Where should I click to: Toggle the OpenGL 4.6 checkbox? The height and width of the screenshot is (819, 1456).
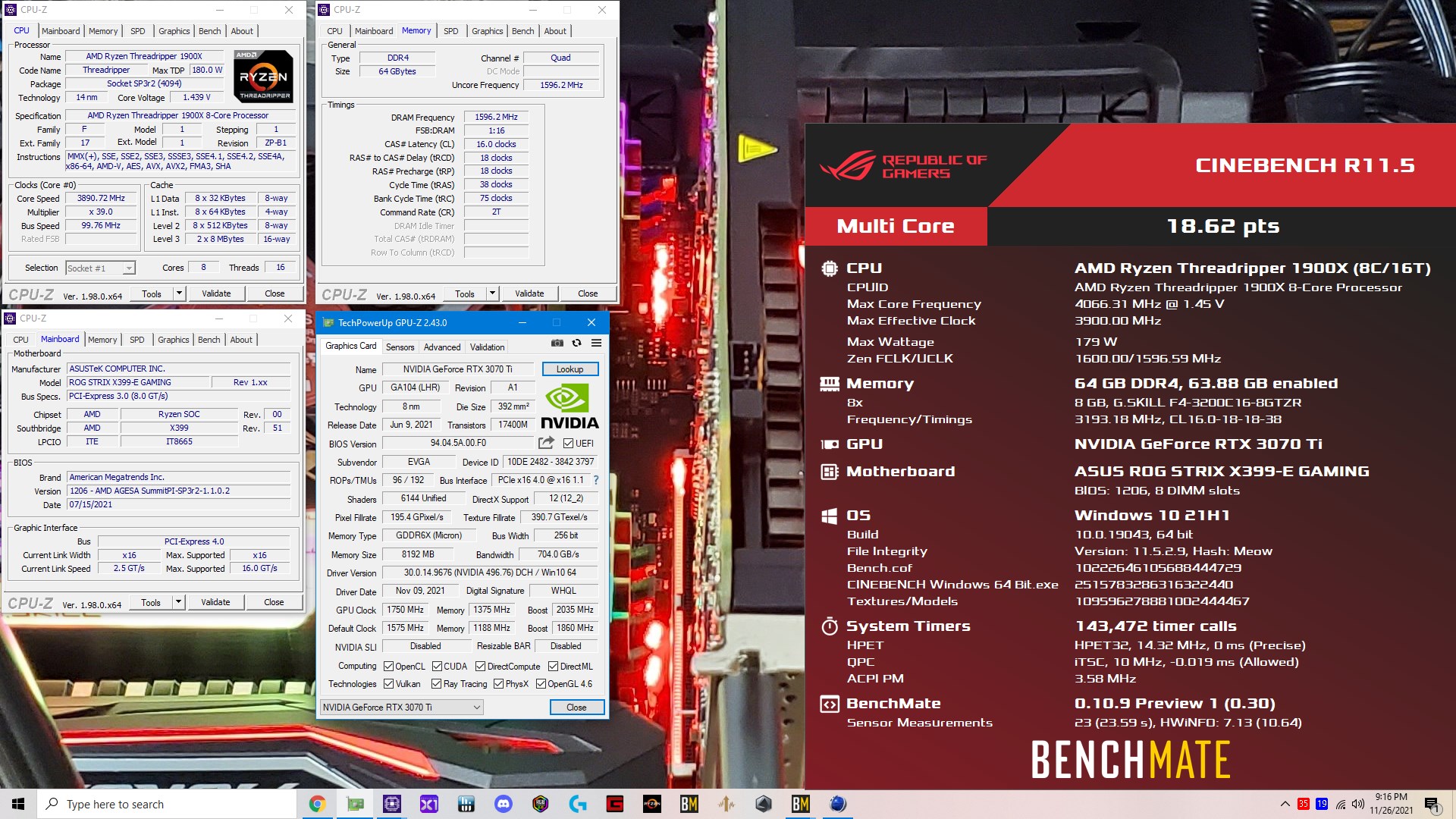(541, 684)
